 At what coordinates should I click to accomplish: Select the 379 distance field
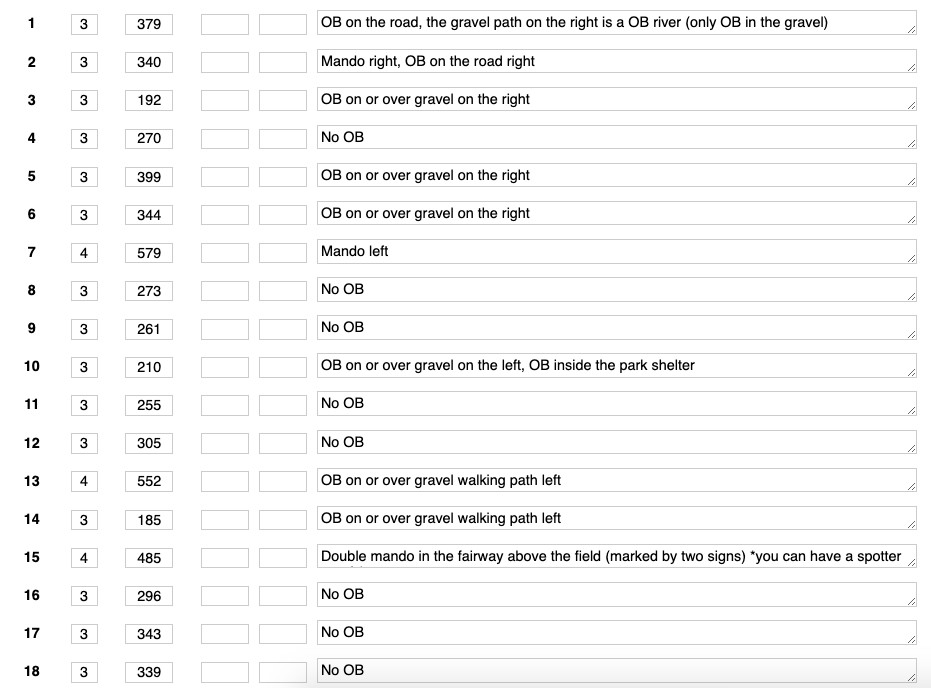[x=149, y=24]
